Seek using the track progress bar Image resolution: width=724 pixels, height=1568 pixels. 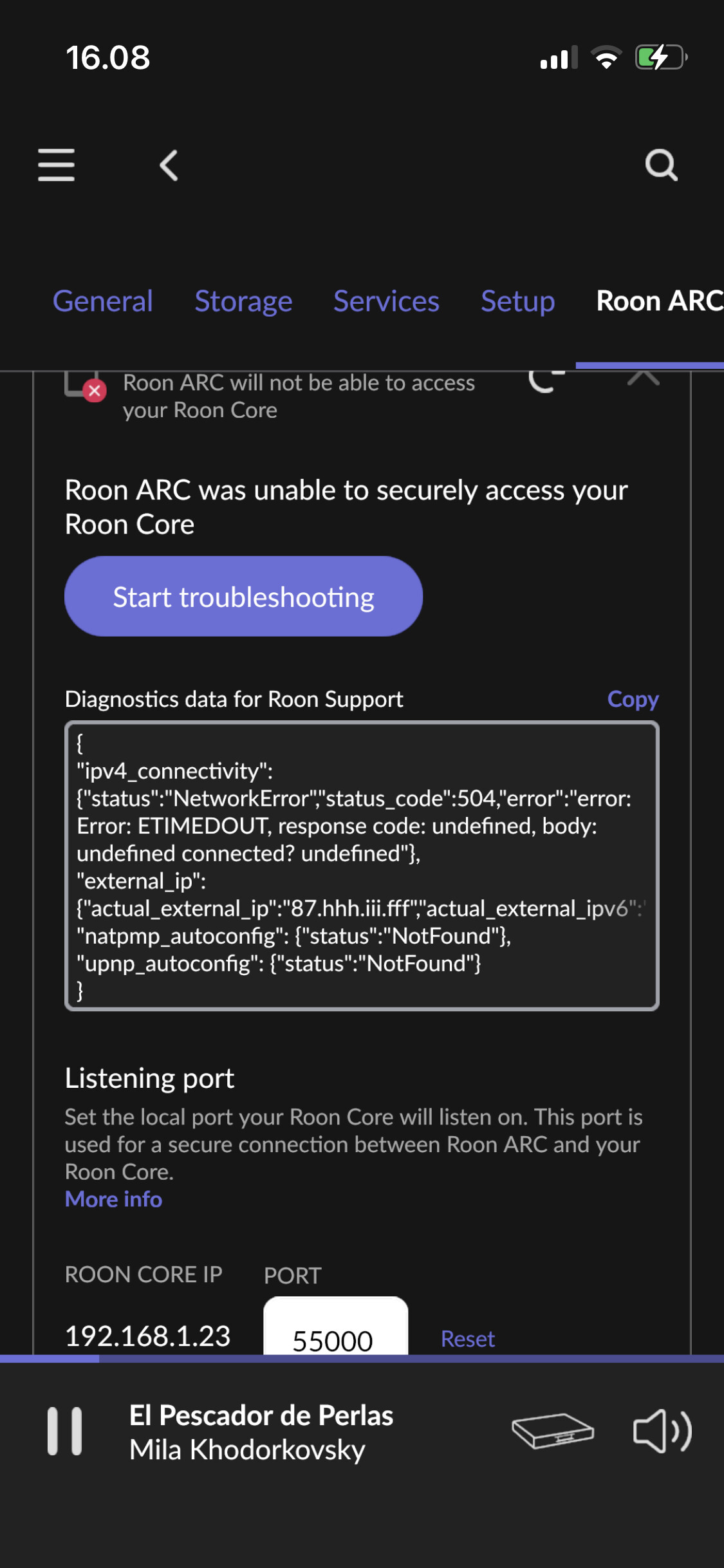click(362, 1359)
